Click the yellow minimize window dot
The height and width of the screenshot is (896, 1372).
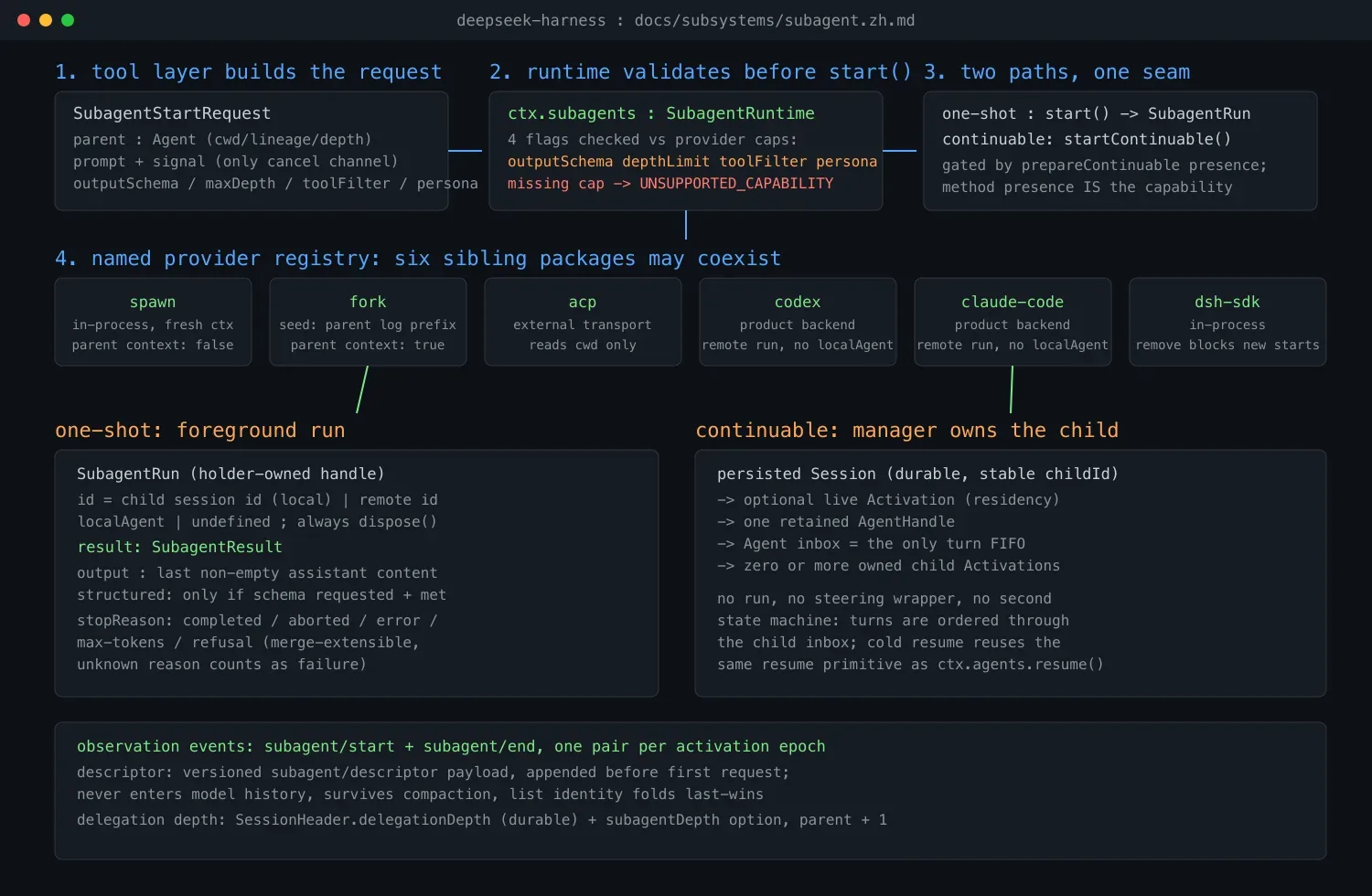pos(46,20)
